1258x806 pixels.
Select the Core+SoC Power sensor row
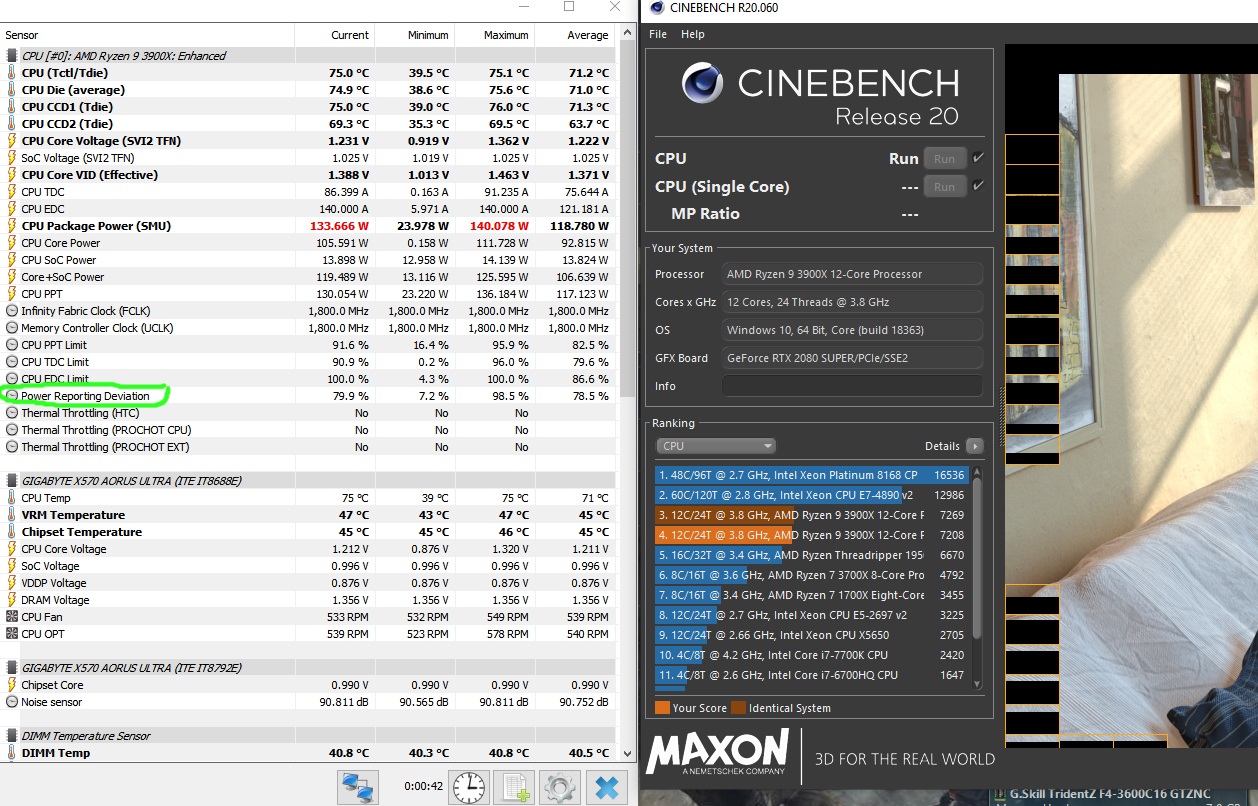[307, 277]
